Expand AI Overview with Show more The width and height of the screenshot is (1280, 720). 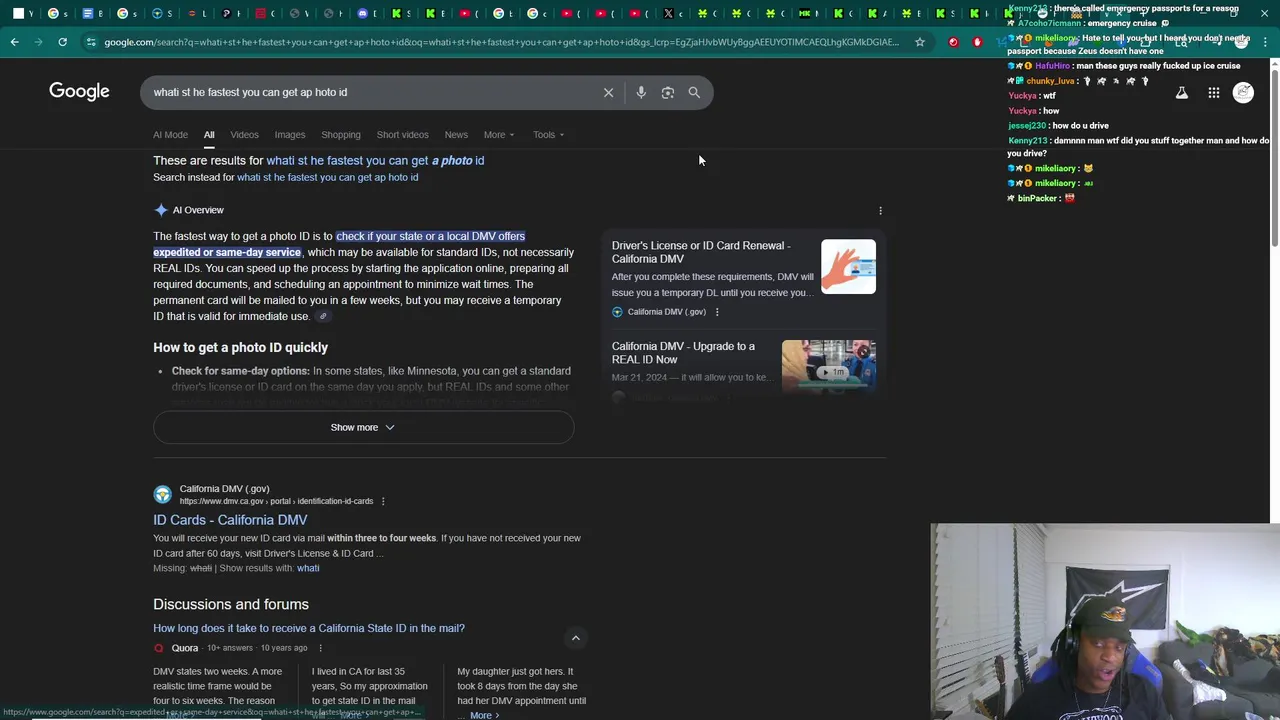pyautogui.click(x=363, y=427)
